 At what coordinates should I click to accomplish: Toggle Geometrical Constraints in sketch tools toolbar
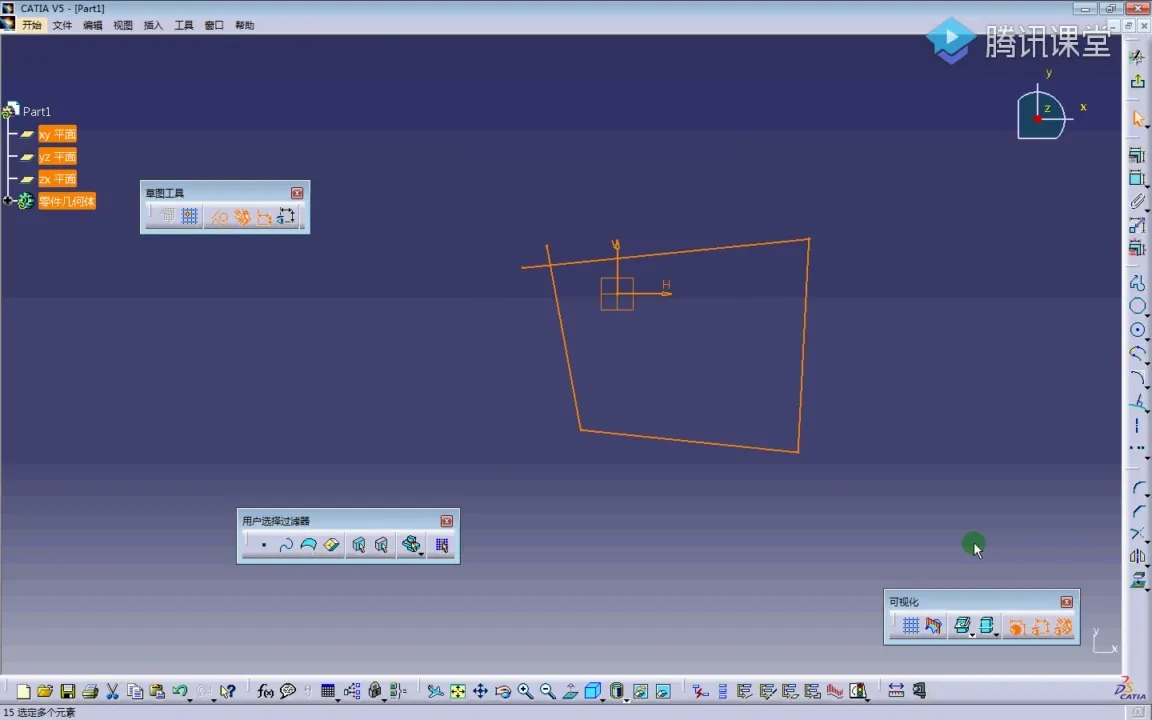[242, 216]
